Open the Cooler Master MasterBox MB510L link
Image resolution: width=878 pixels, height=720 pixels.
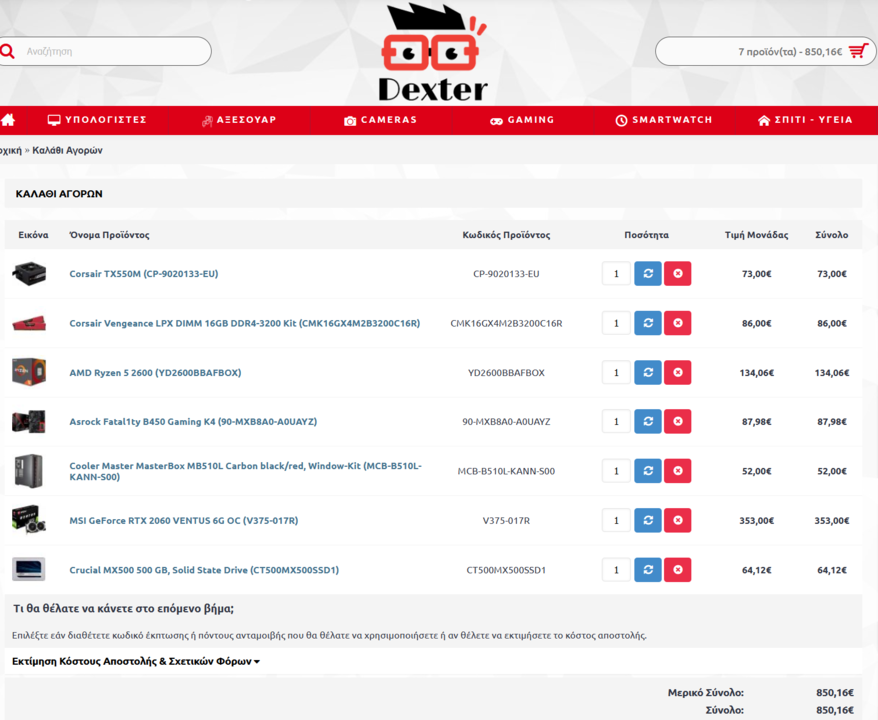(245, 471)
